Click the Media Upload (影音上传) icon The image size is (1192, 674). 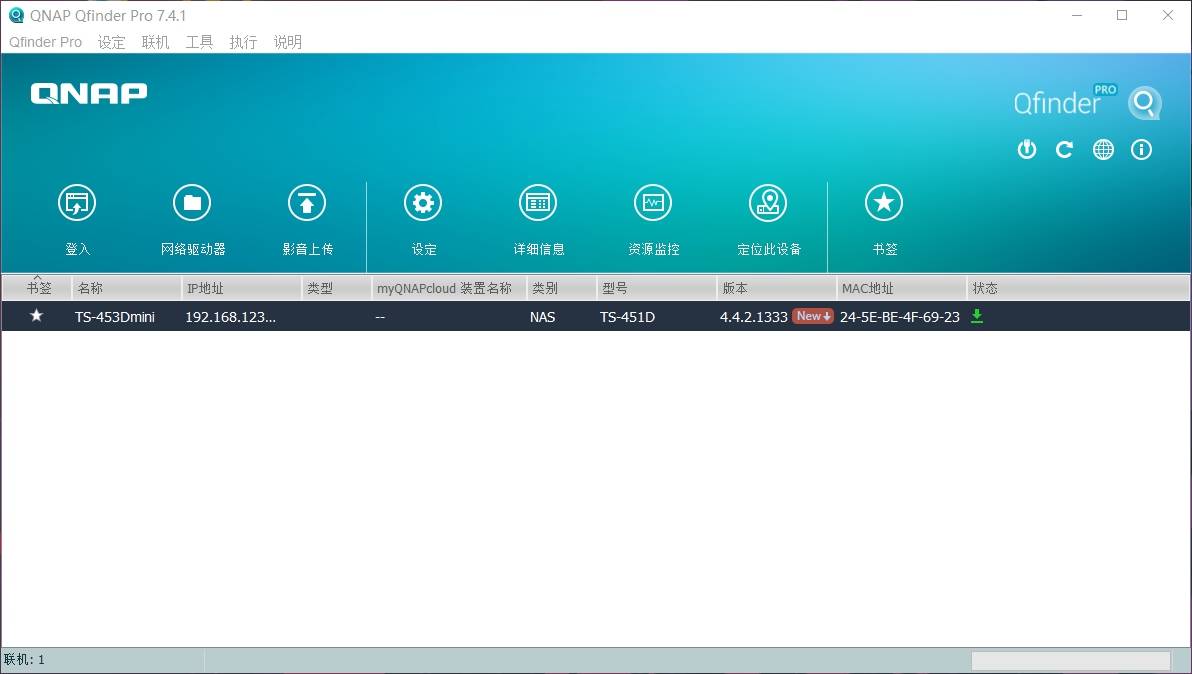click(x=307, y=203)
